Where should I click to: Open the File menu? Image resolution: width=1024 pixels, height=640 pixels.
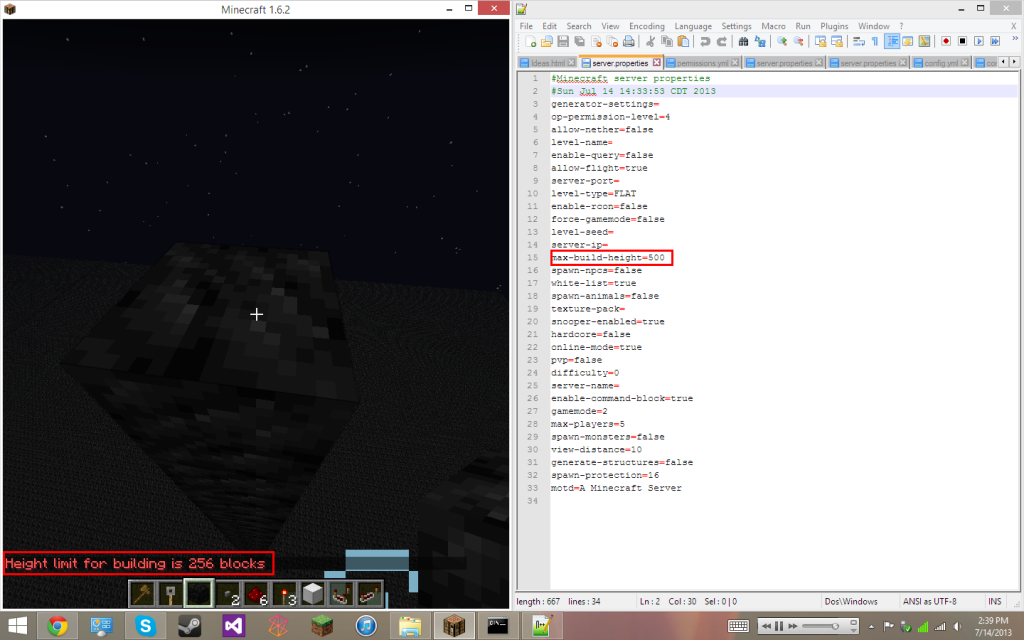pyautogui.click(x=526, y=26)
